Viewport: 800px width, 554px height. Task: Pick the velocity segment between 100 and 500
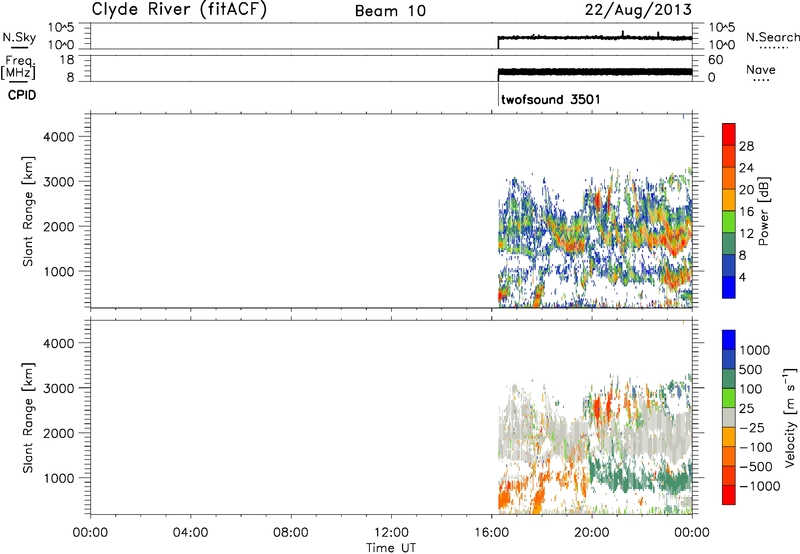(x=729, y=379)
